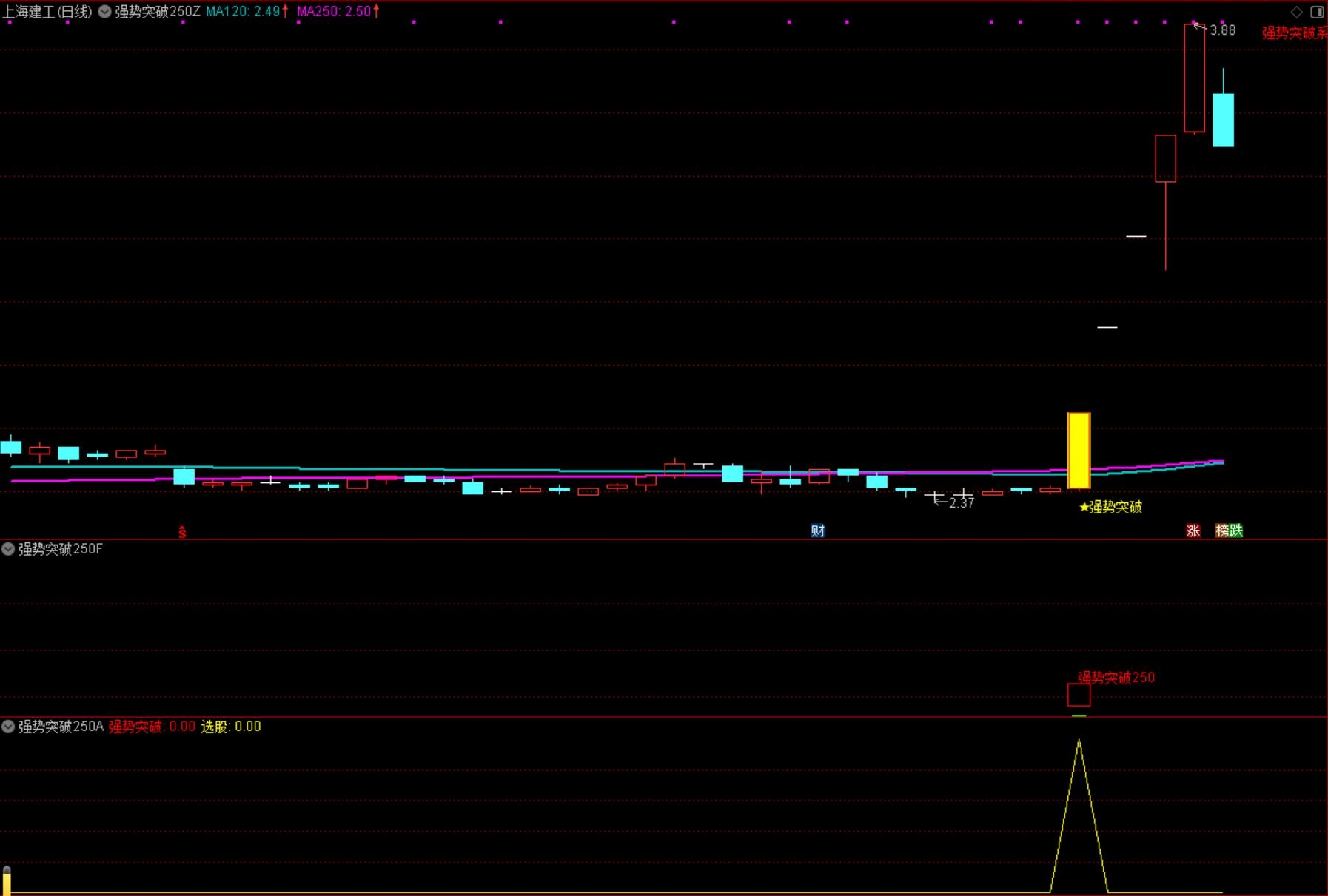Click the MA250: 2.50 value

pyautogui.click(x=334, y=12)
